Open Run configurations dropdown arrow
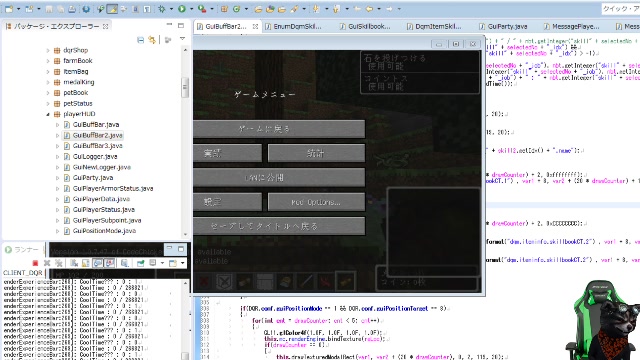Viewport: 640px width, 360px height. [191, 9]
